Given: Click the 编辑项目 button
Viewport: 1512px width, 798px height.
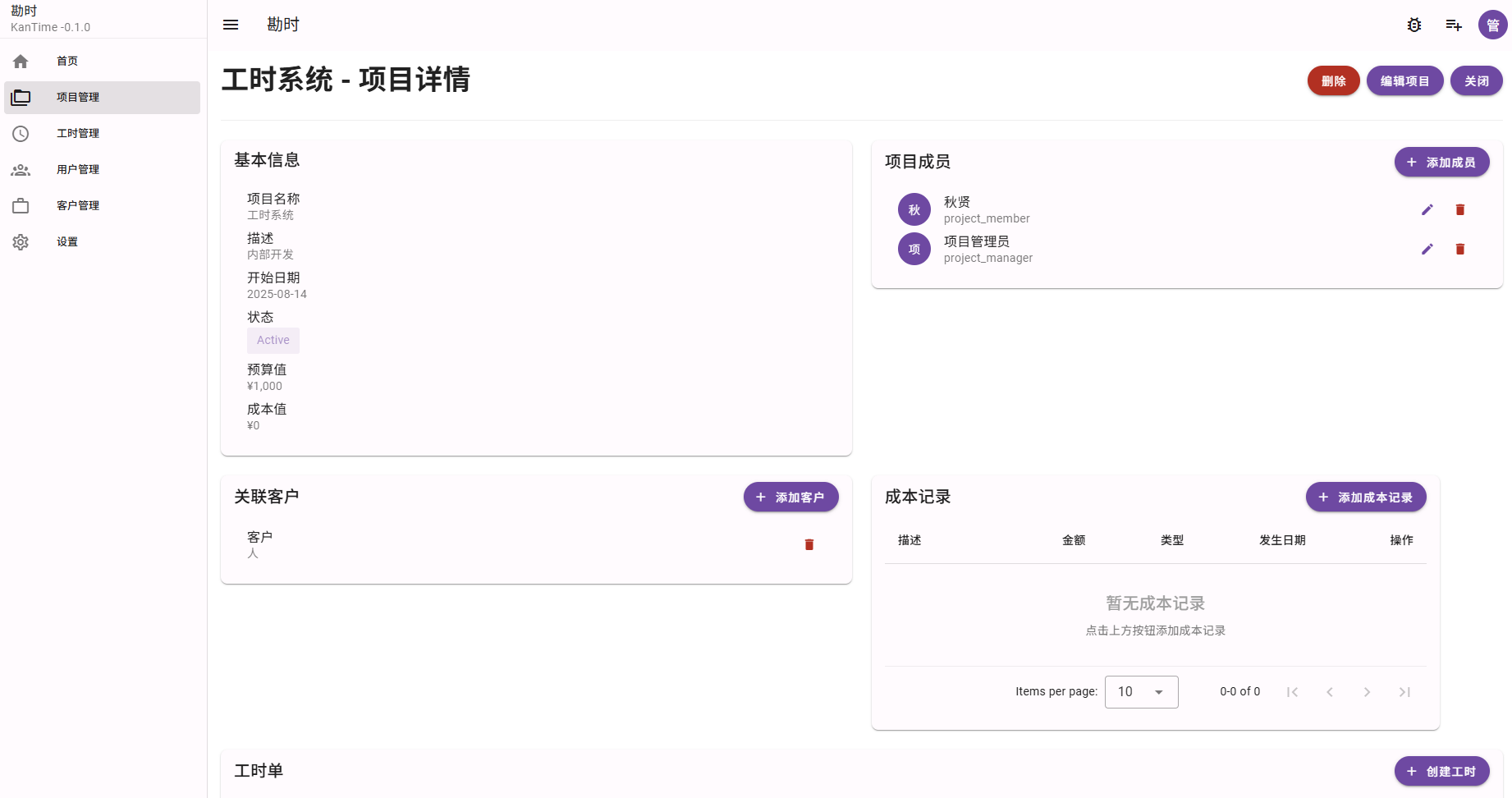Looking at the screenshot, I should click(x=1404, y=80).
